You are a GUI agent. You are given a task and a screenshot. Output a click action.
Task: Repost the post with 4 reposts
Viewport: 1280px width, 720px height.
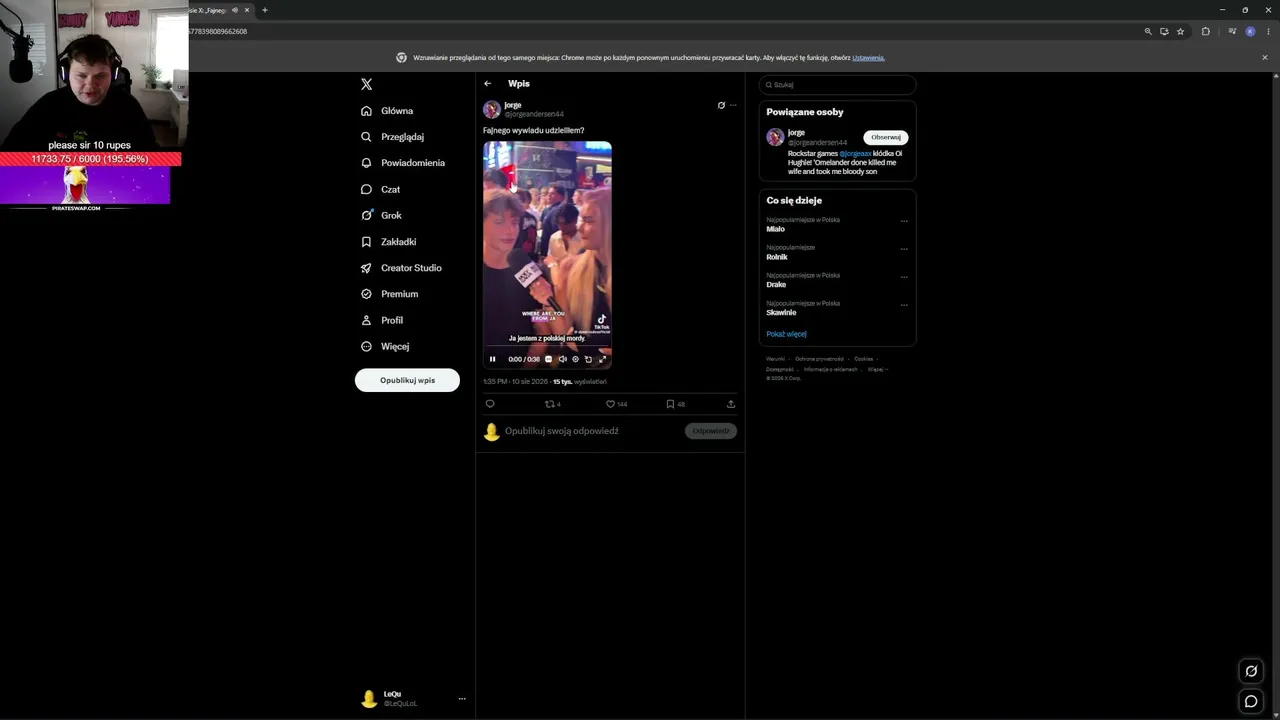552,404
